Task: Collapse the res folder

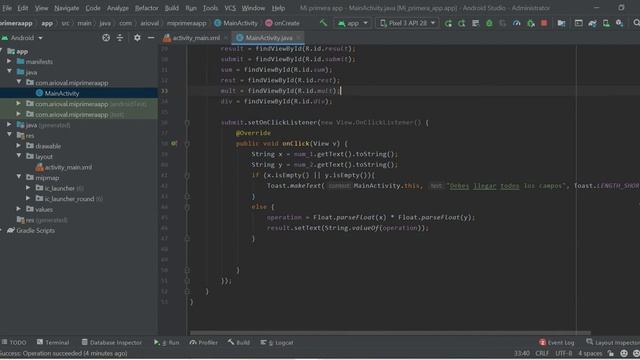Action: (x=10, y=135)
